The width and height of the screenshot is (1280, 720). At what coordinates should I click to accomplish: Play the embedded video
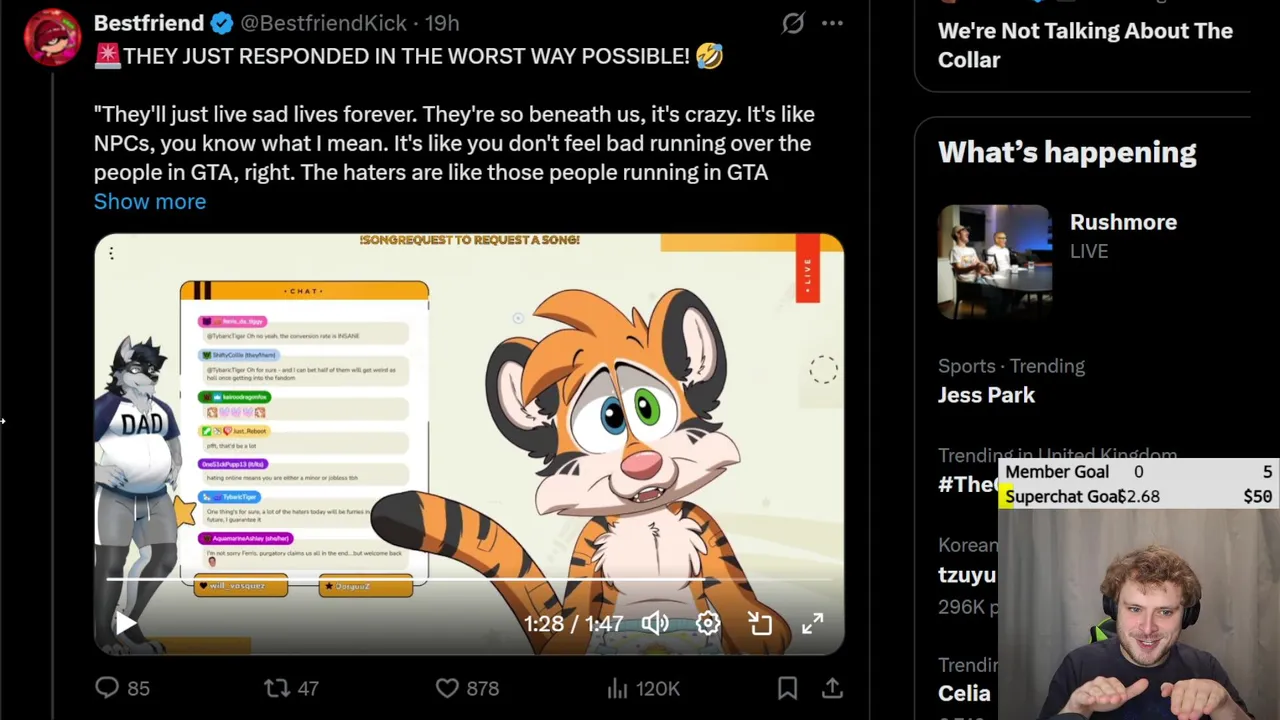pos(125,624)
